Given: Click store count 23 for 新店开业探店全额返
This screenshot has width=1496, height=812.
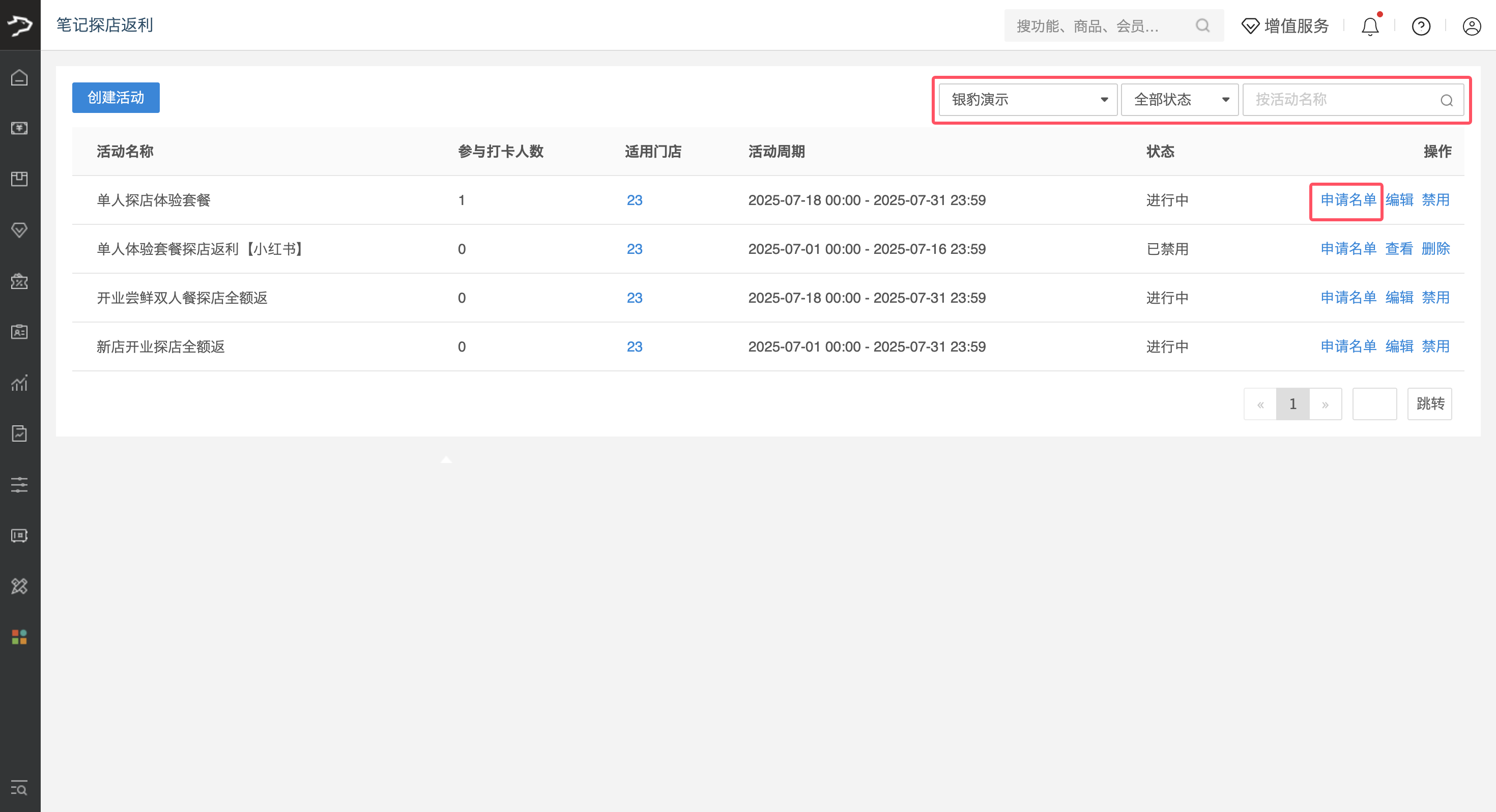Looking at the screenshot, I should pos(634,347).
